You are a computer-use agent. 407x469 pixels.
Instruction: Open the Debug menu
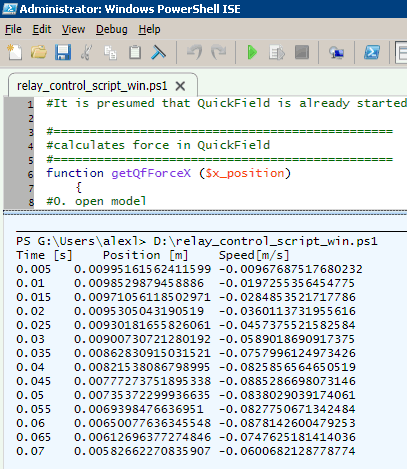(x=112, y=29)
